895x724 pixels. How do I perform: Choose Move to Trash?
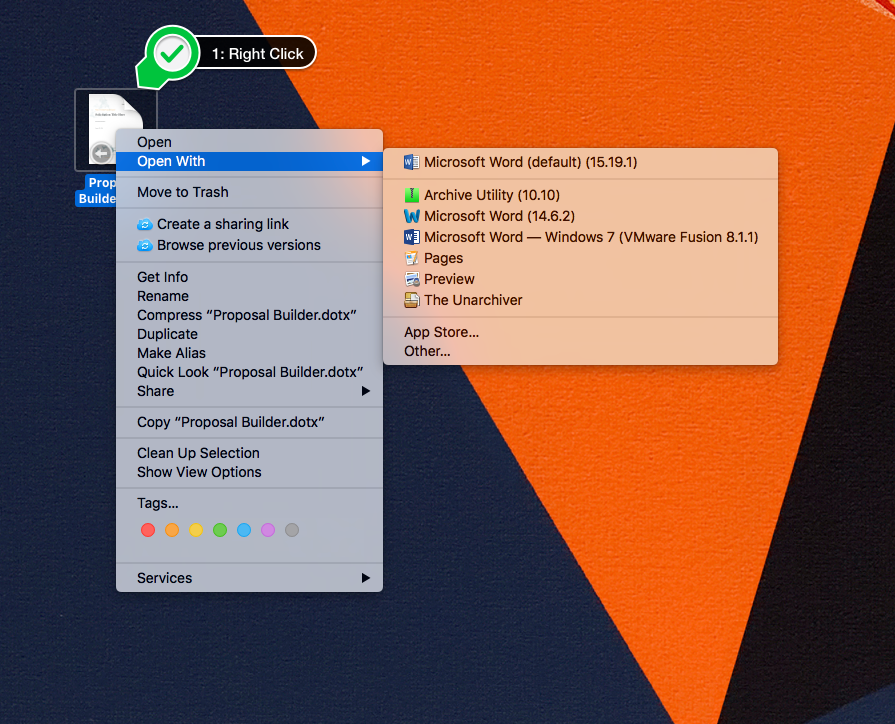(249, 192)
